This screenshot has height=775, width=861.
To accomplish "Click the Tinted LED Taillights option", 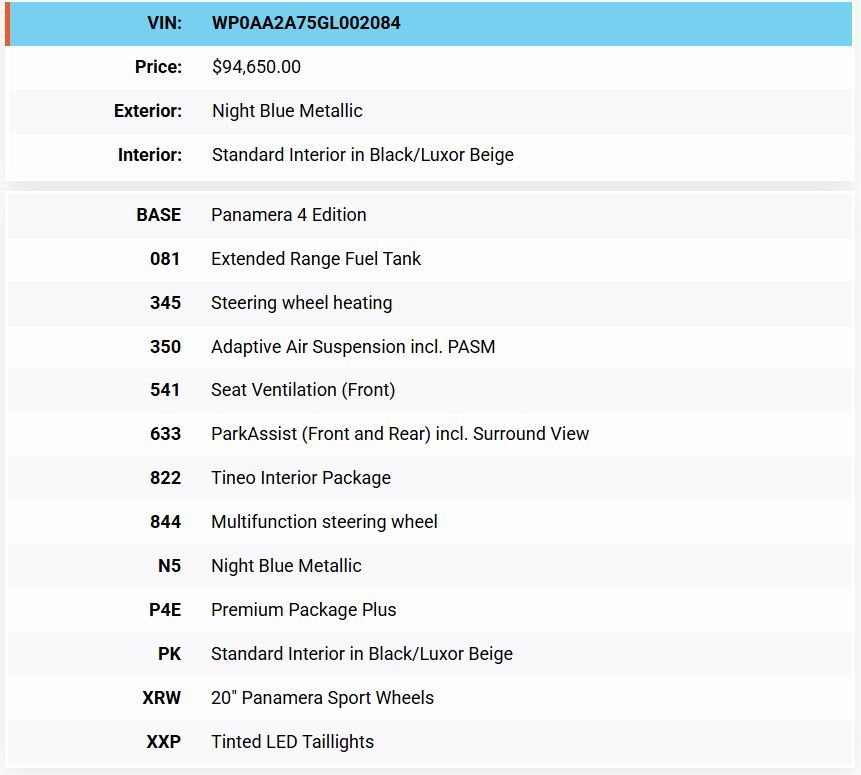I will tap(292, 742).
